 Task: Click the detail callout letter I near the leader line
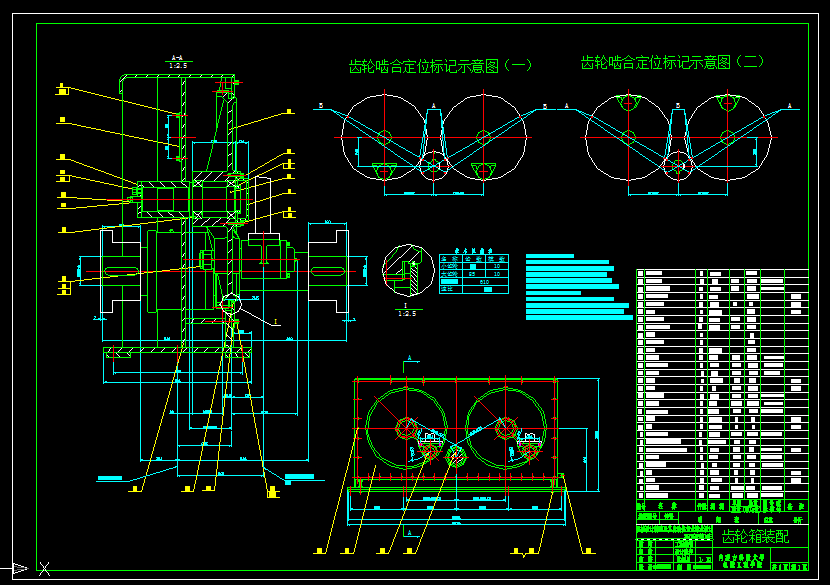pyautogui.click(x=275, y=321)
